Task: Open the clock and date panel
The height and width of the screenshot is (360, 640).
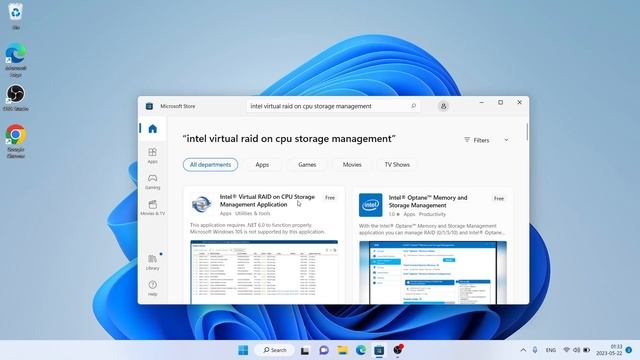Action: coord(609,350)
